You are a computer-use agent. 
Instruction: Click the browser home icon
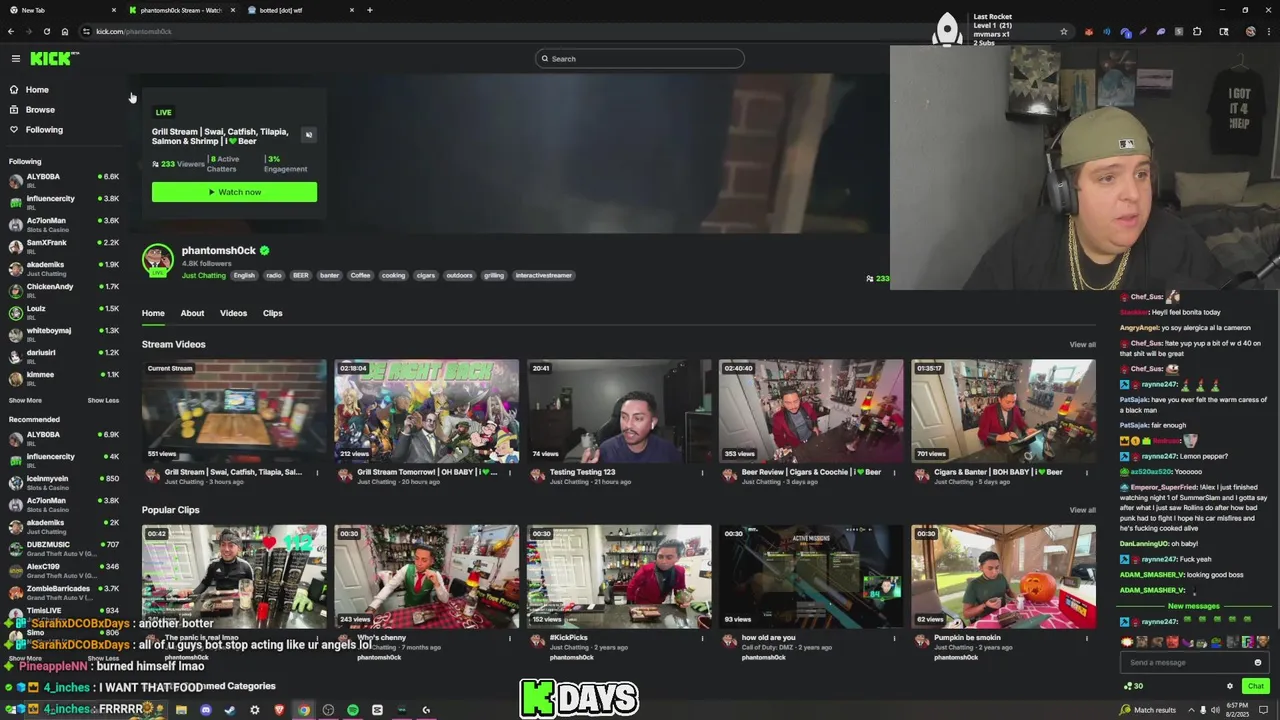[65, 32]
